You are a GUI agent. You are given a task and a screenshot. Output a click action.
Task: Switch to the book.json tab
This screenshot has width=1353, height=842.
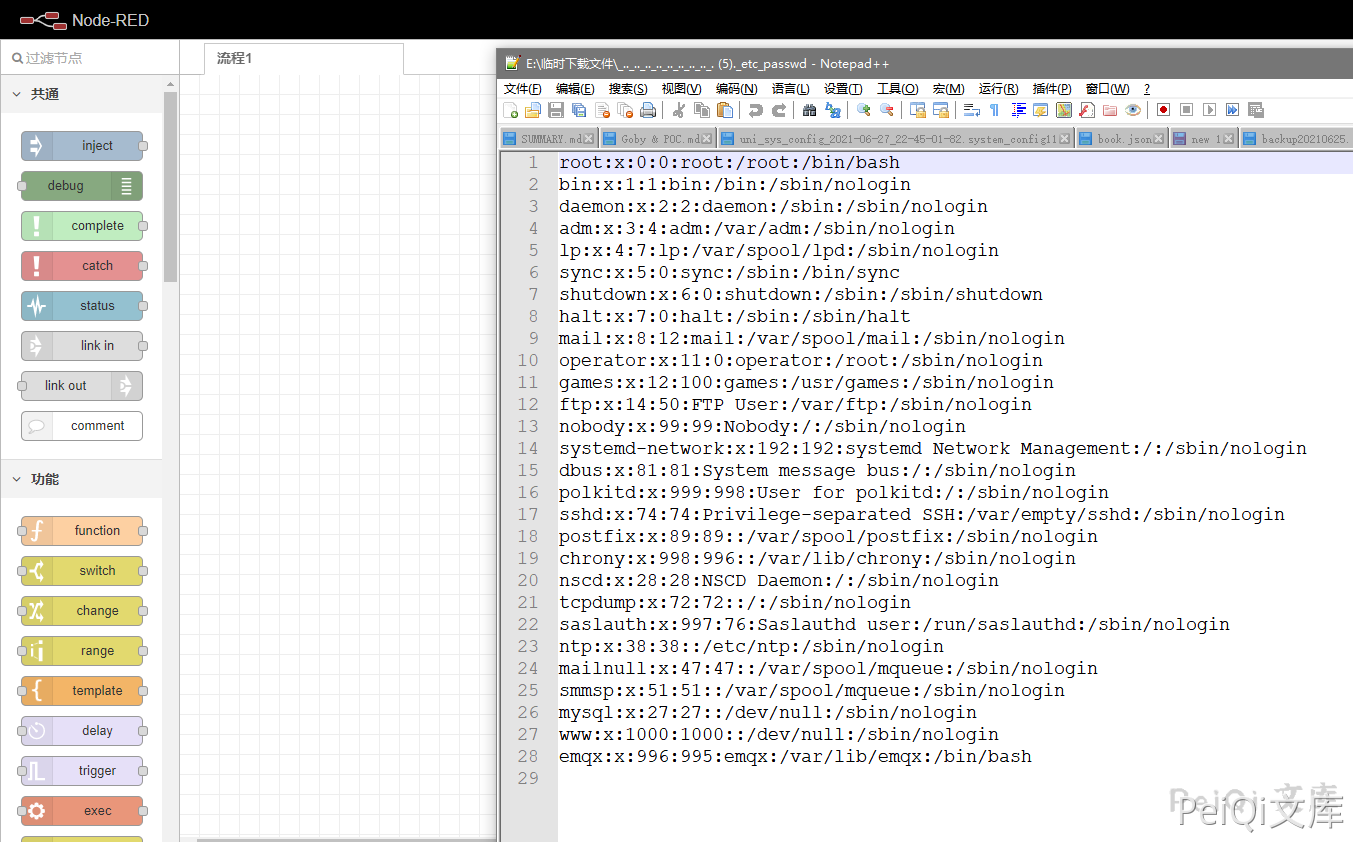pos(1123,139)
